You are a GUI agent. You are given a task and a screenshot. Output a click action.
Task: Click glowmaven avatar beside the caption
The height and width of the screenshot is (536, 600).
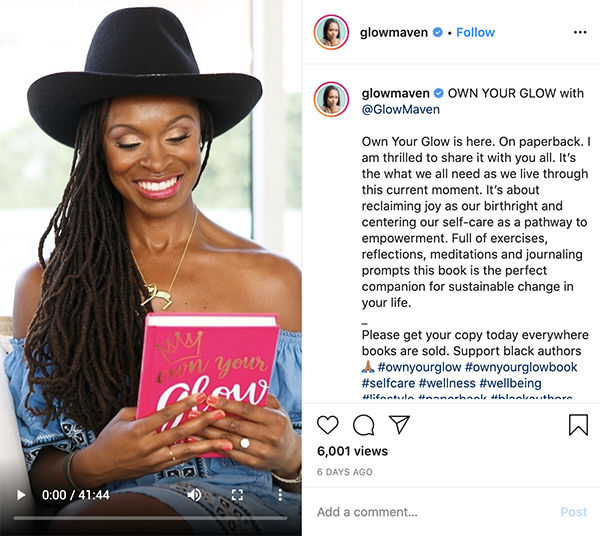tap(331, 99)
